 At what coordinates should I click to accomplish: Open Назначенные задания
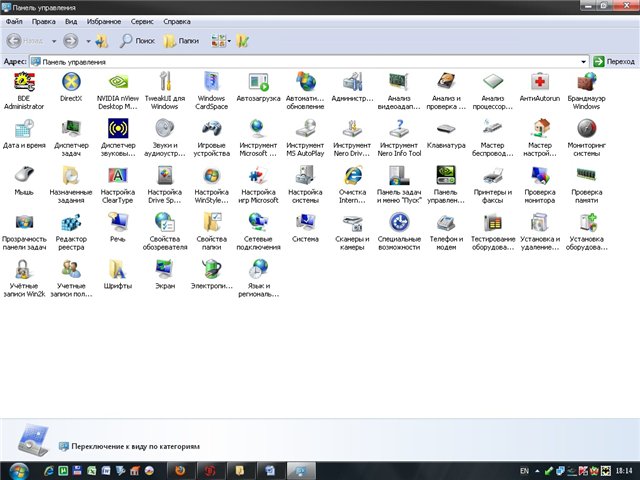click(71, 184)
